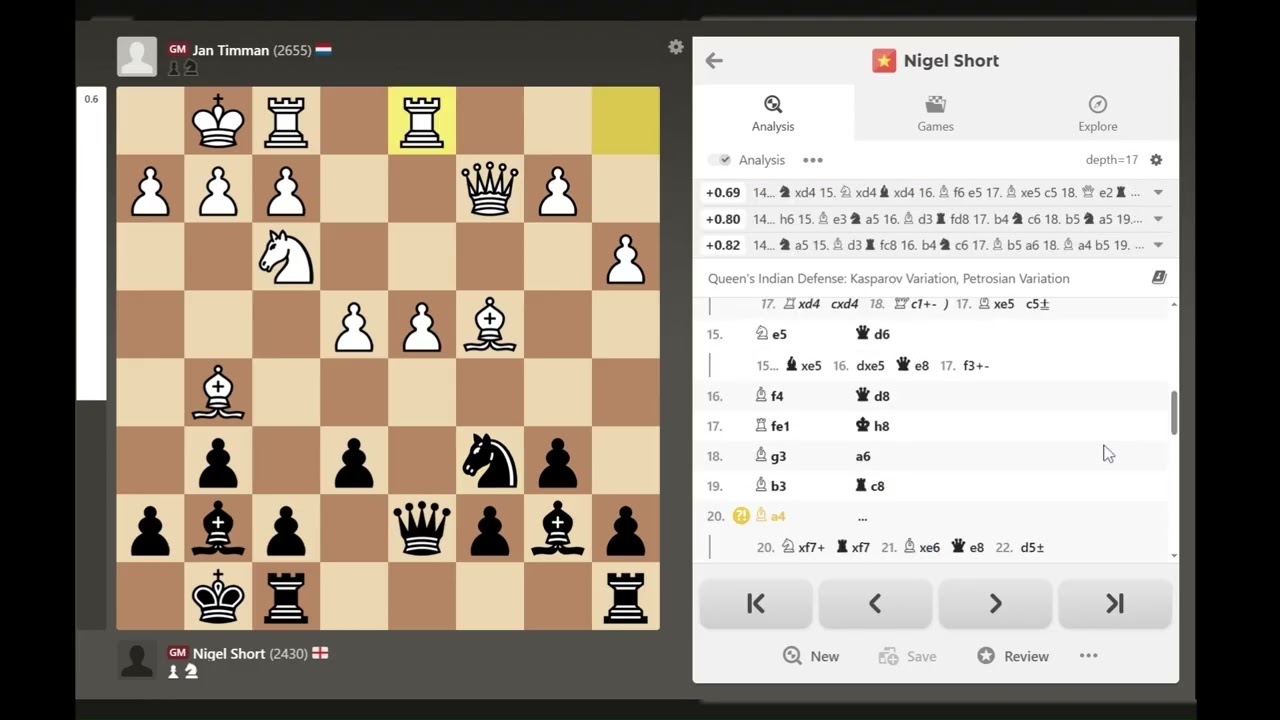
Task: Select the white queen
Action: (490, 189)
